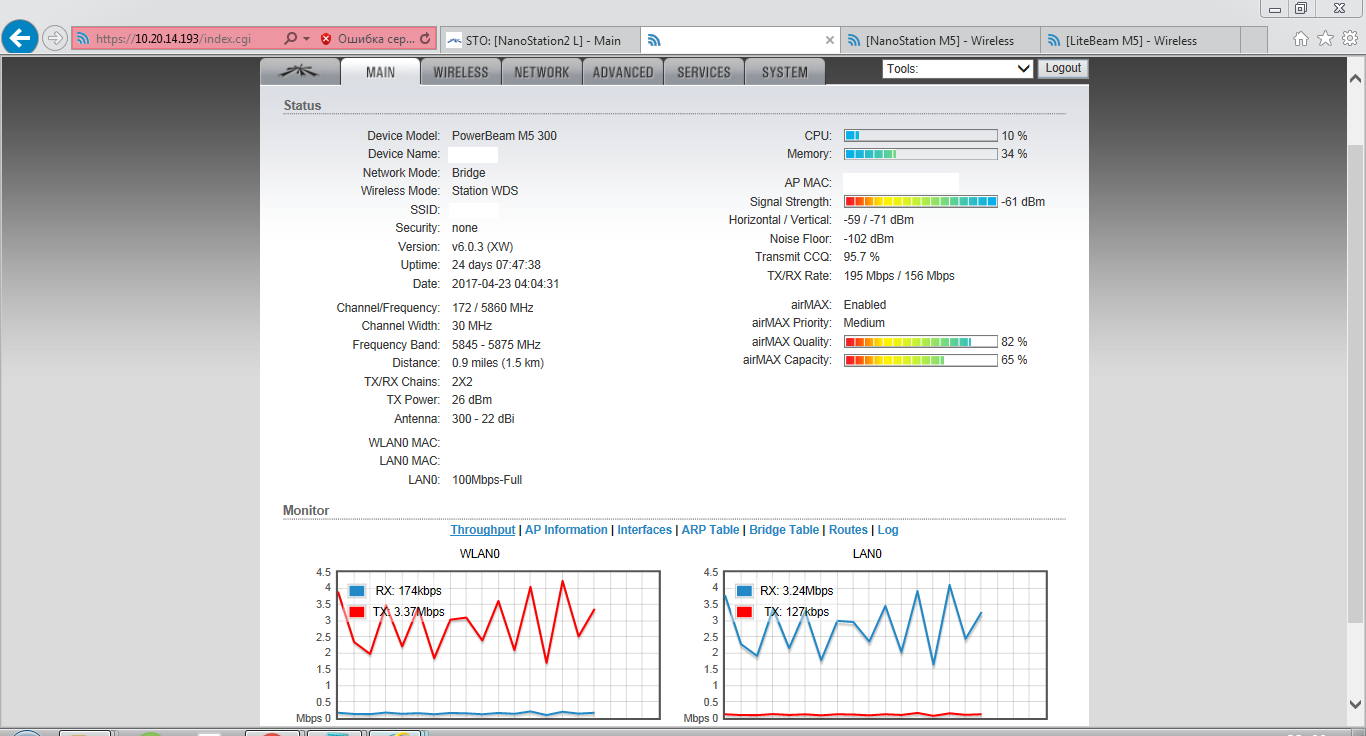Screen dimensions: 1366x736
Task: Open the NETWORK tab
Action: [x=541, y=72]
